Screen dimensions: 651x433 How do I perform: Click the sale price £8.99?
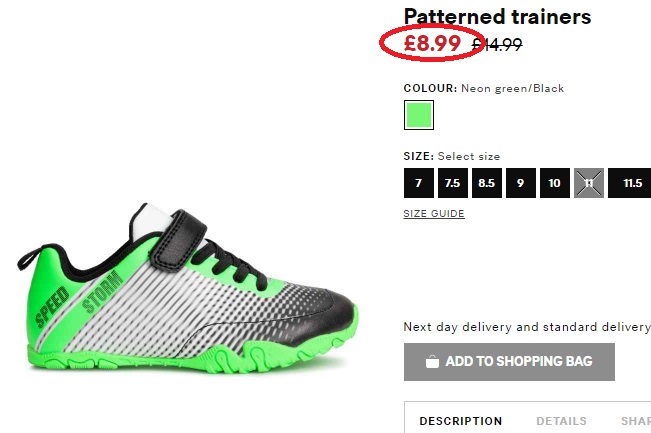[432, 43]
